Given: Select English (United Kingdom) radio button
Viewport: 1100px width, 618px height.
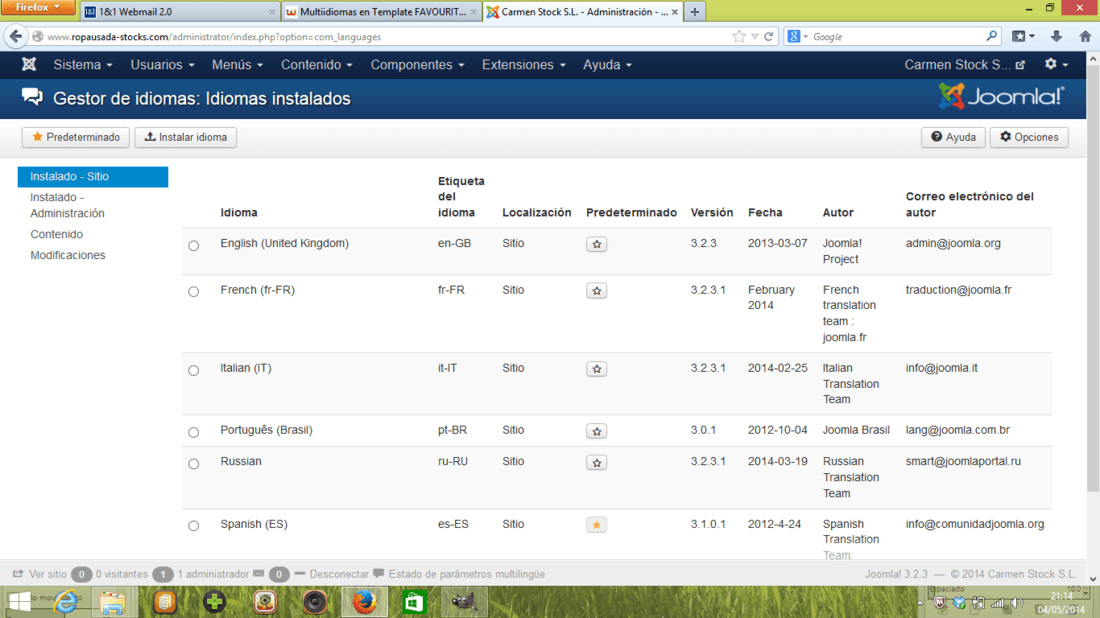Looking at the screenshot, I should click(194, 246).
